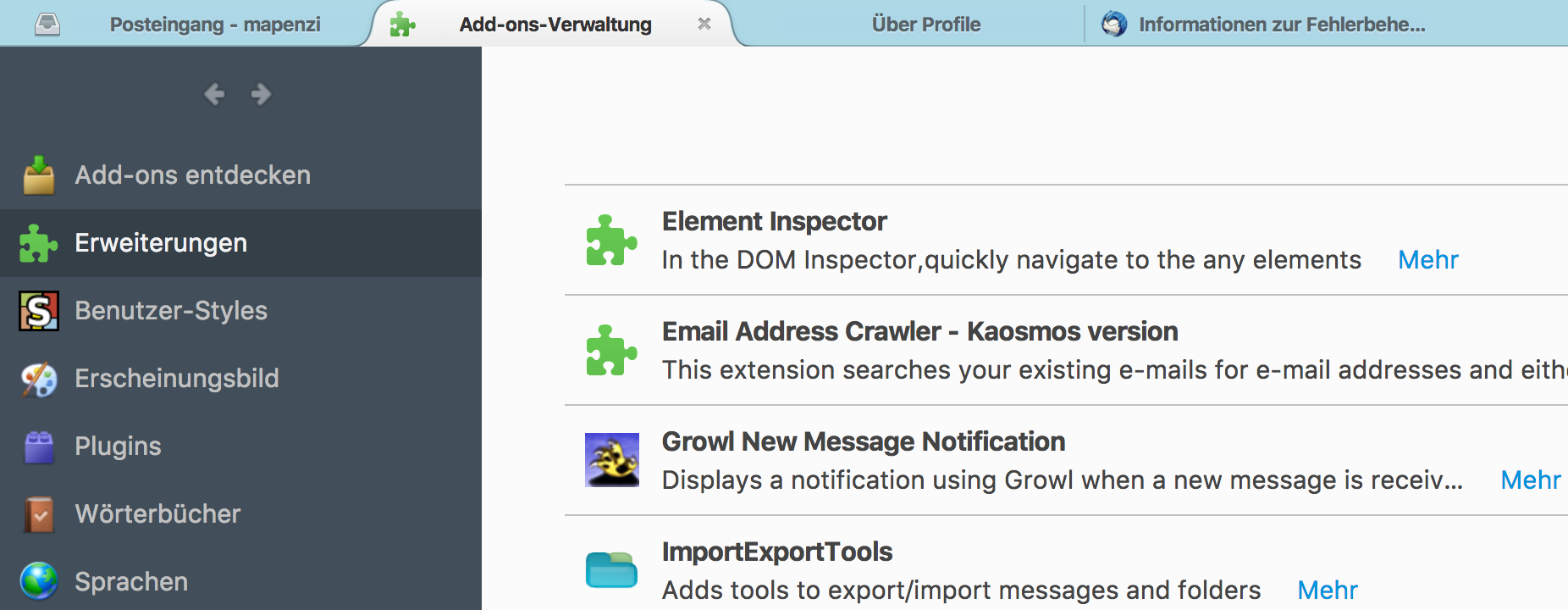1568x610 pixels.
Task: Select the Email Address Crawler extension entry
Action: [919, 331]
